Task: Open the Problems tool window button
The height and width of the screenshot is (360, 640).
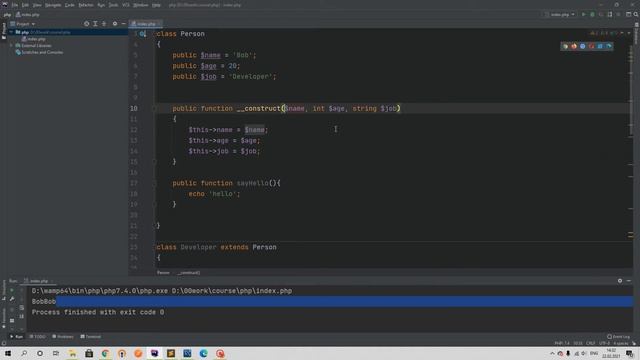Action: pyautogui.click(x=63, y=337)
